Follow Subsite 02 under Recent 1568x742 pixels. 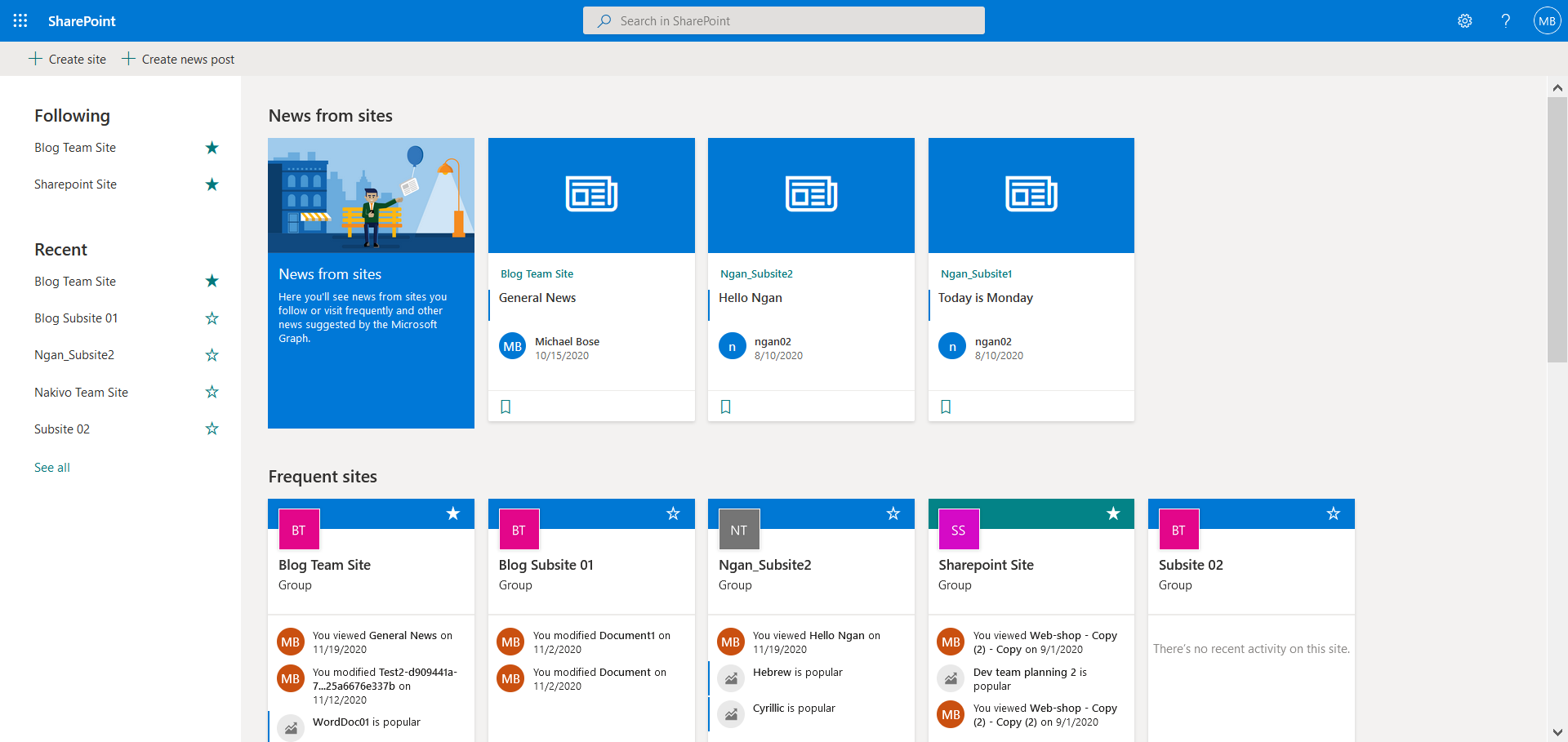point(212,429)
